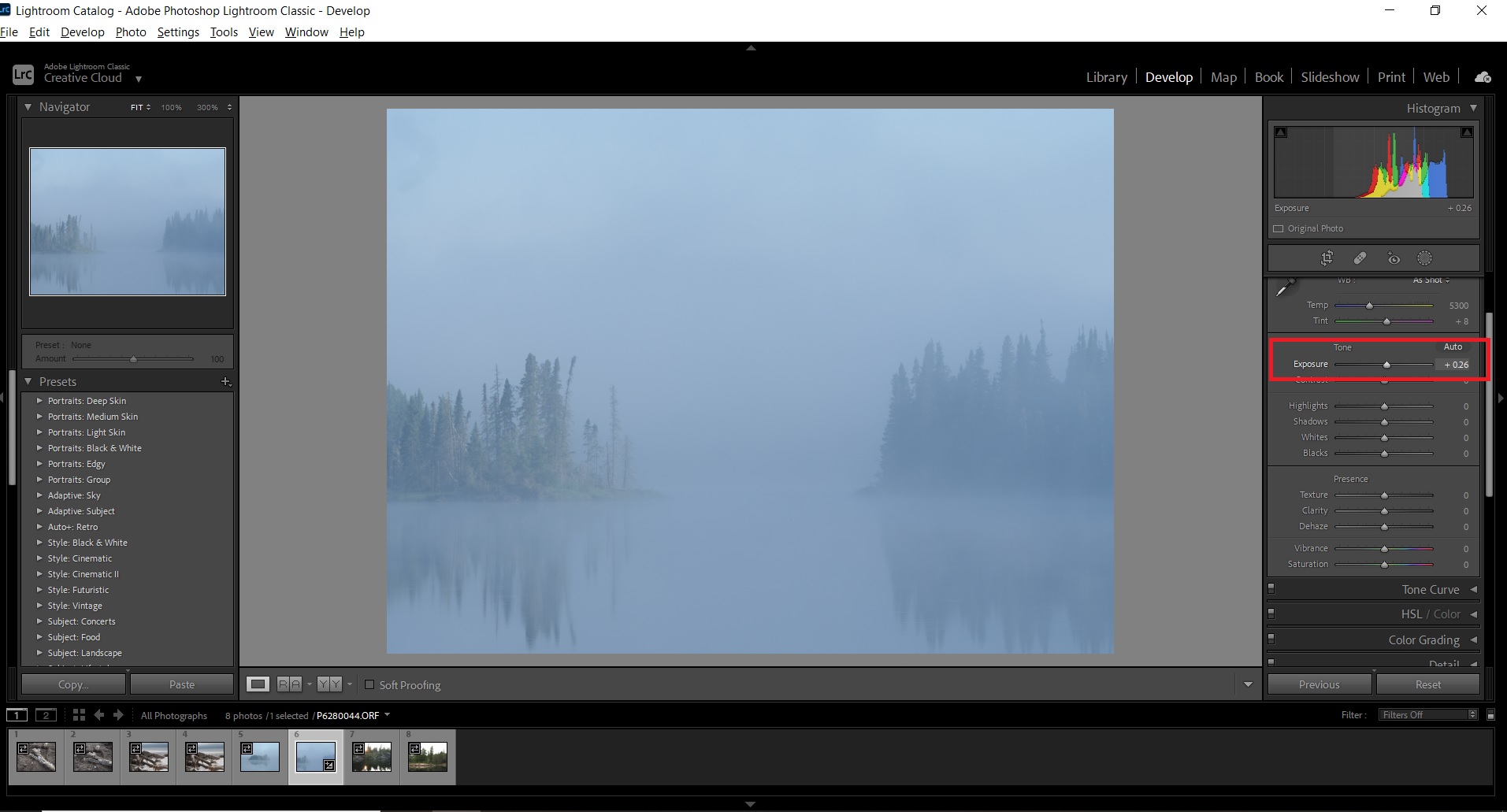The image size is (1507, 812).
Task: Enable Soft Proofing
Action: pos(369,684)
